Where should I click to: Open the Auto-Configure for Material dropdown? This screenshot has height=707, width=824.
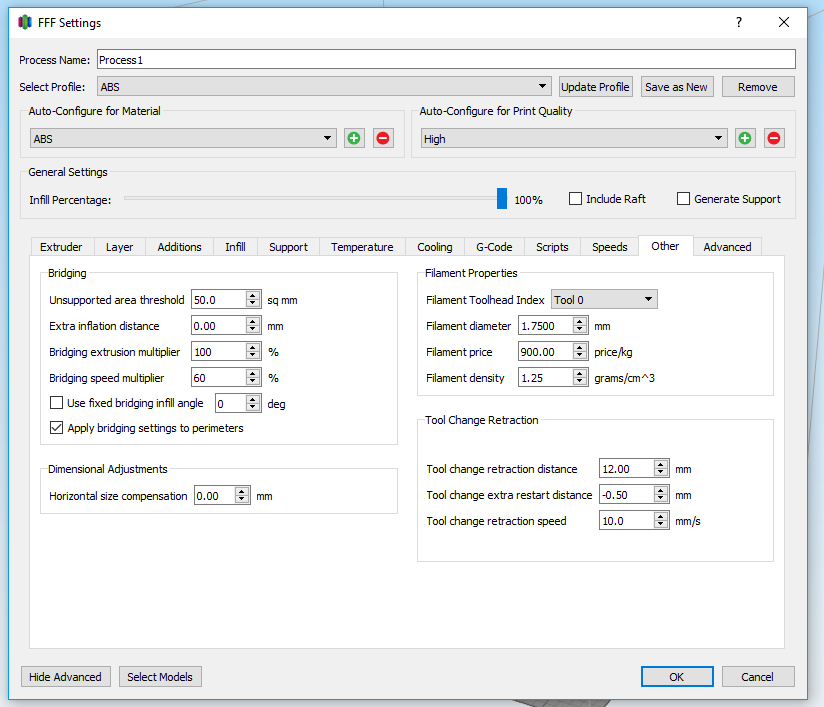pos(183,138)
